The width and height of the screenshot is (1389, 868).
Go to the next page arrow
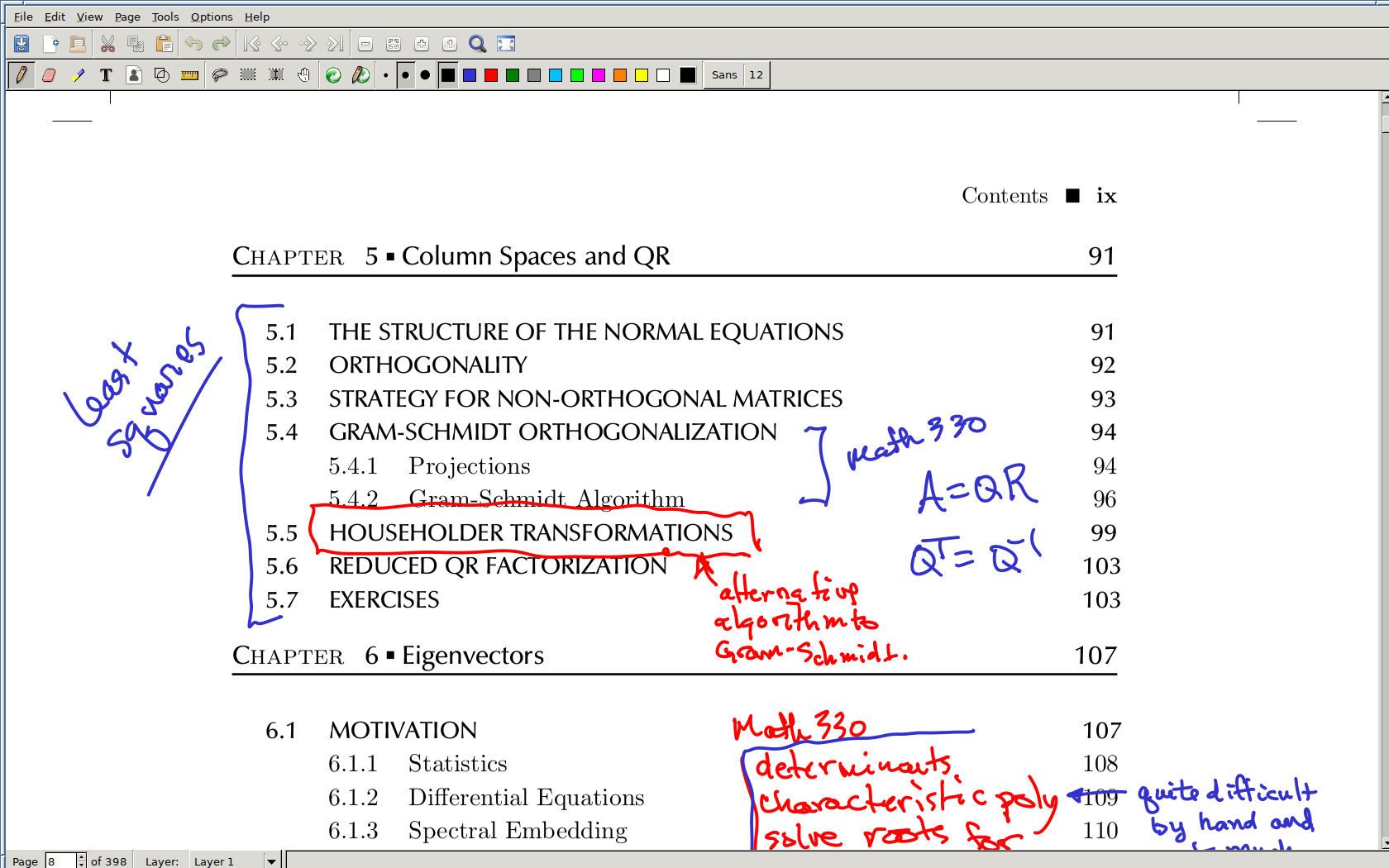308,44
